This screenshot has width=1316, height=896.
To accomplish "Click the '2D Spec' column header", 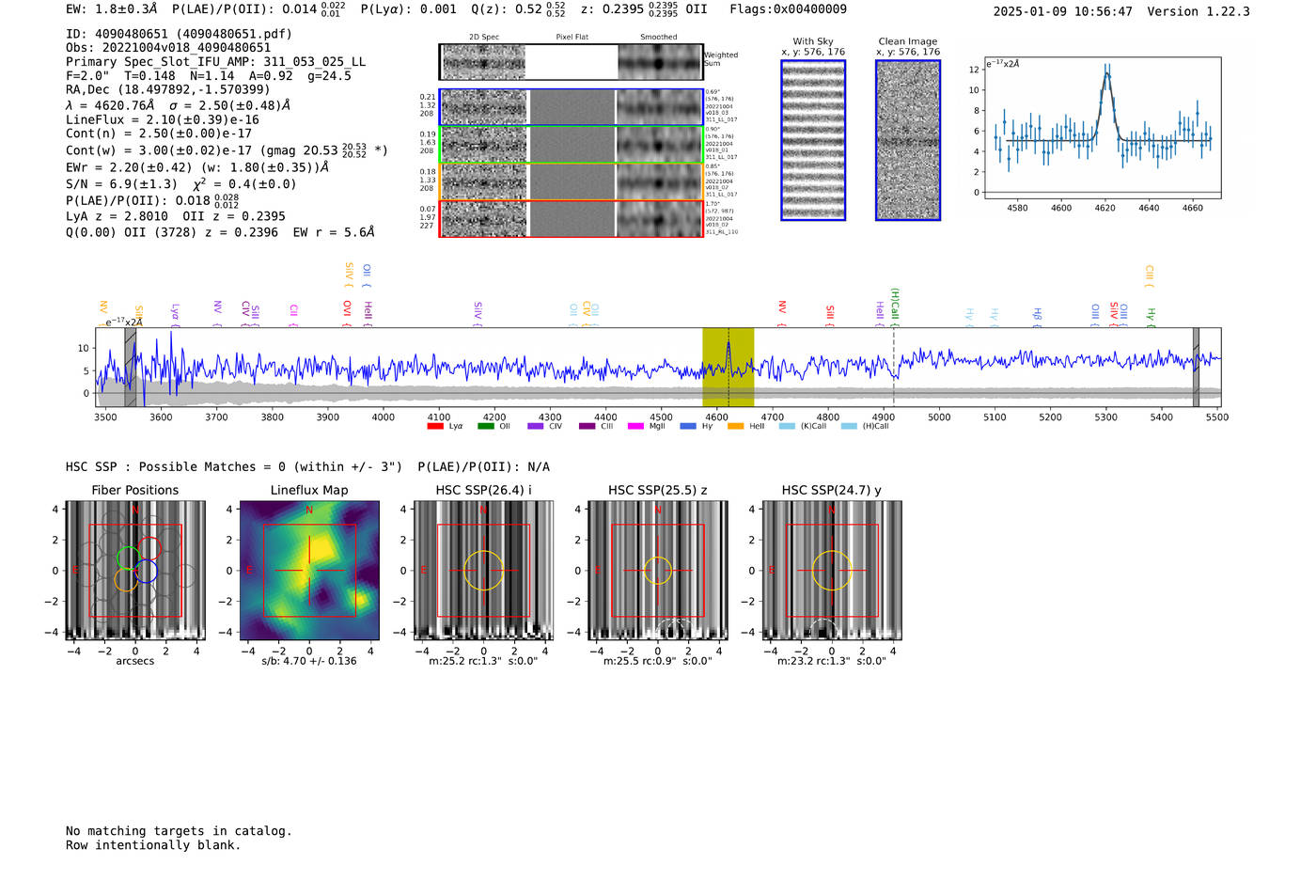I will (484, 38).
